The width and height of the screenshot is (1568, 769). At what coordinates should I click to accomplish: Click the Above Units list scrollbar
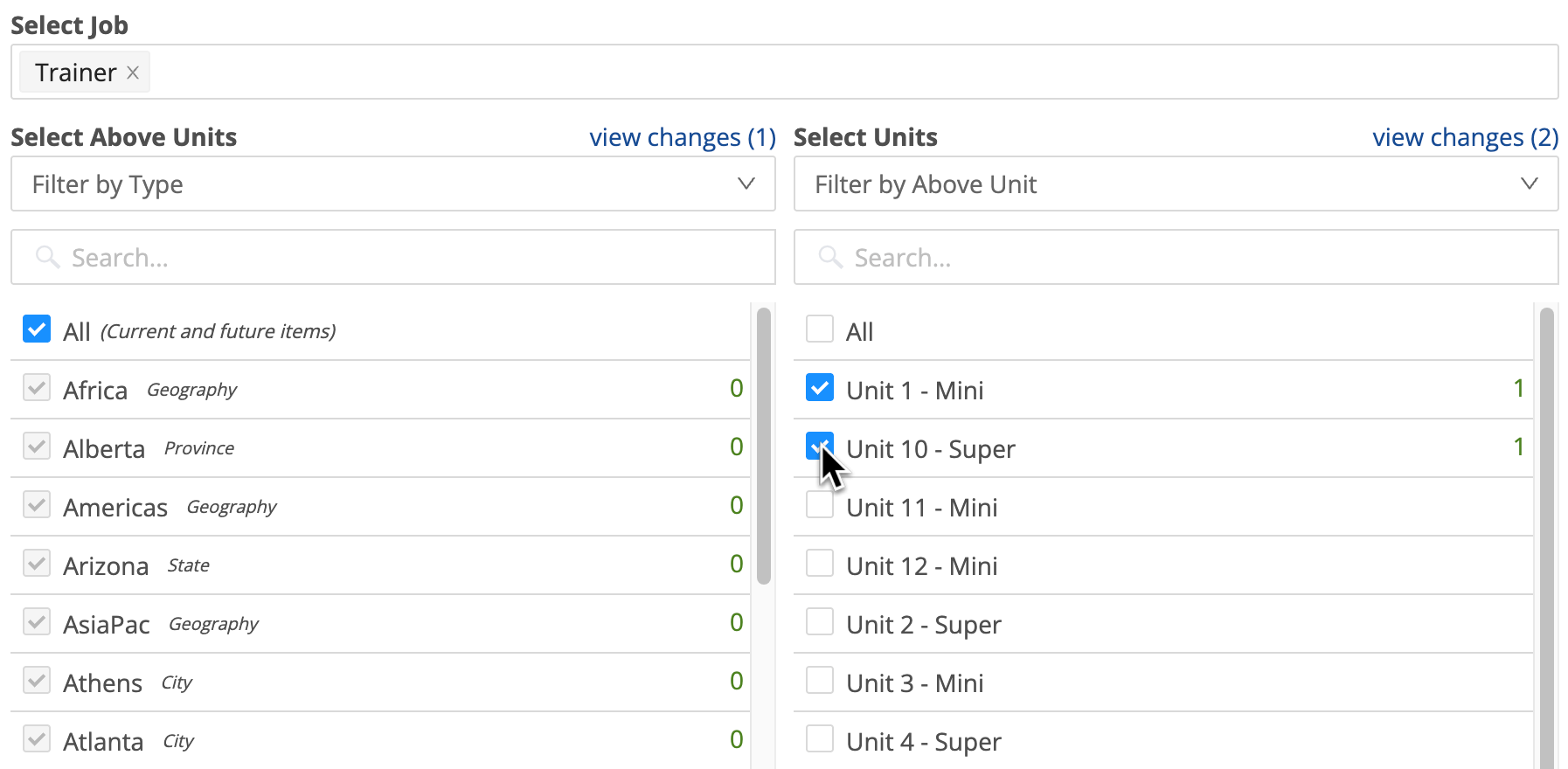pyautogui.click(x=763, y=446)
